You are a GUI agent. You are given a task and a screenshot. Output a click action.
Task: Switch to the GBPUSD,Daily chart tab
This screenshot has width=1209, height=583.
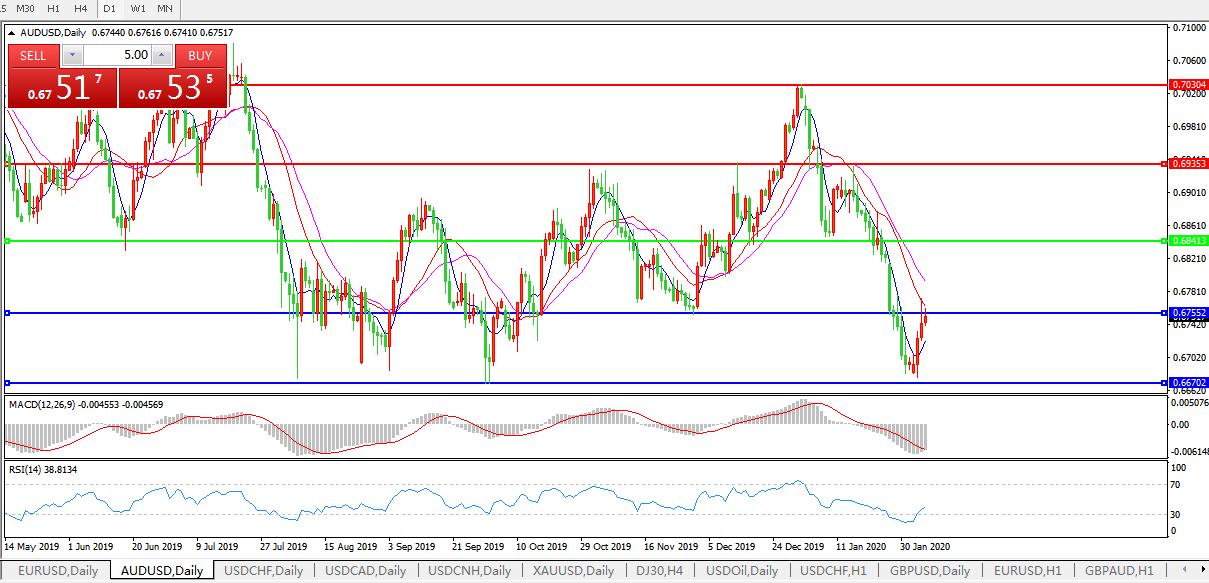click(930, 571)
